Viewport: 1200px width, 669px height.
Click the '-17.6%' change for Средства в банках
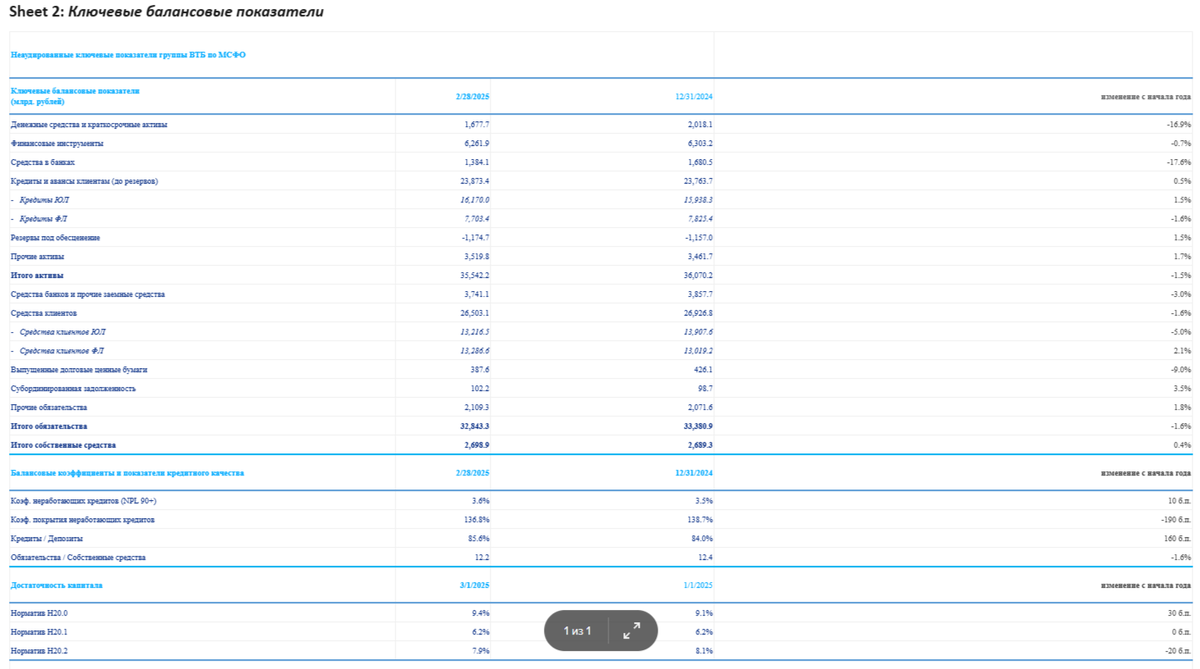point(1179,162)
